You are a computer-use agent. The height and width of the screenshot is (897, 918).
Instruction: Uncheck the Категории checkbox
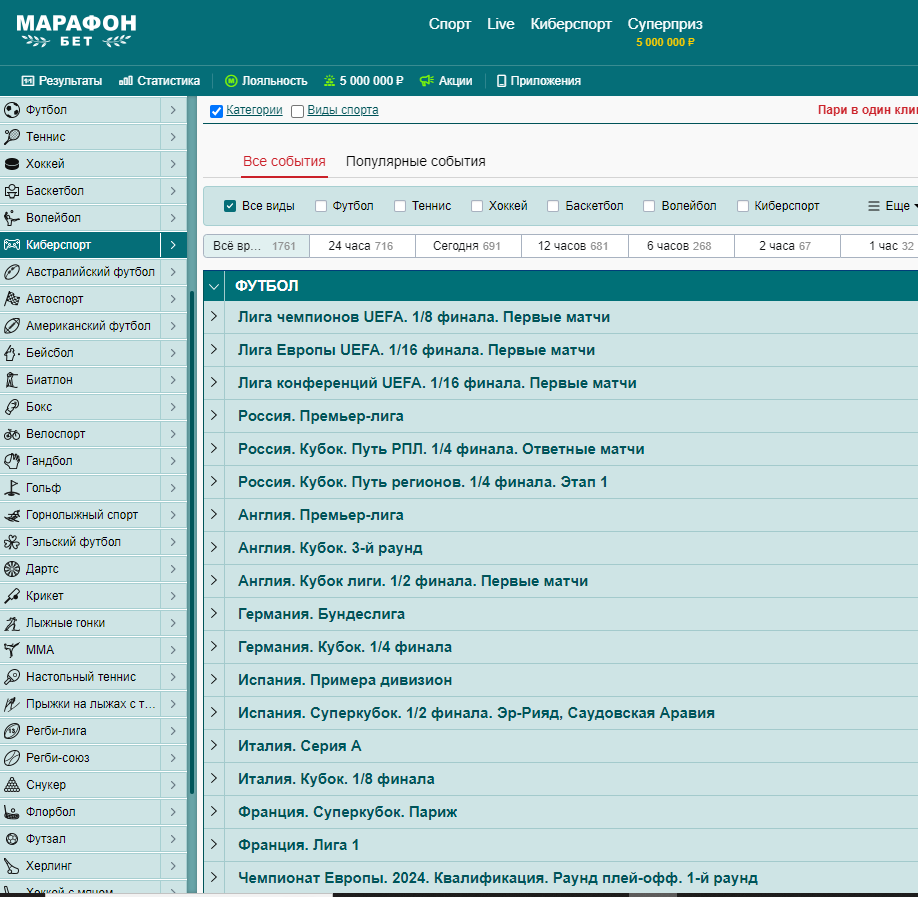[x=216, y=111]
